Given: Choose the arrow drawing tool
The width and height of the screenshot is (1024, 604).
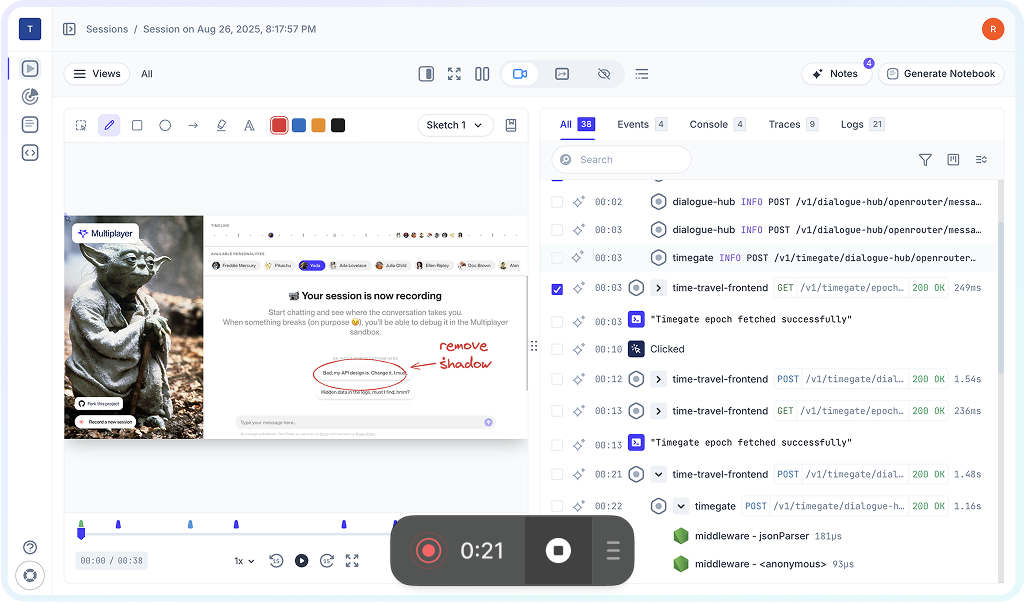Looking at the screenshot, I should tap(193, 125).
